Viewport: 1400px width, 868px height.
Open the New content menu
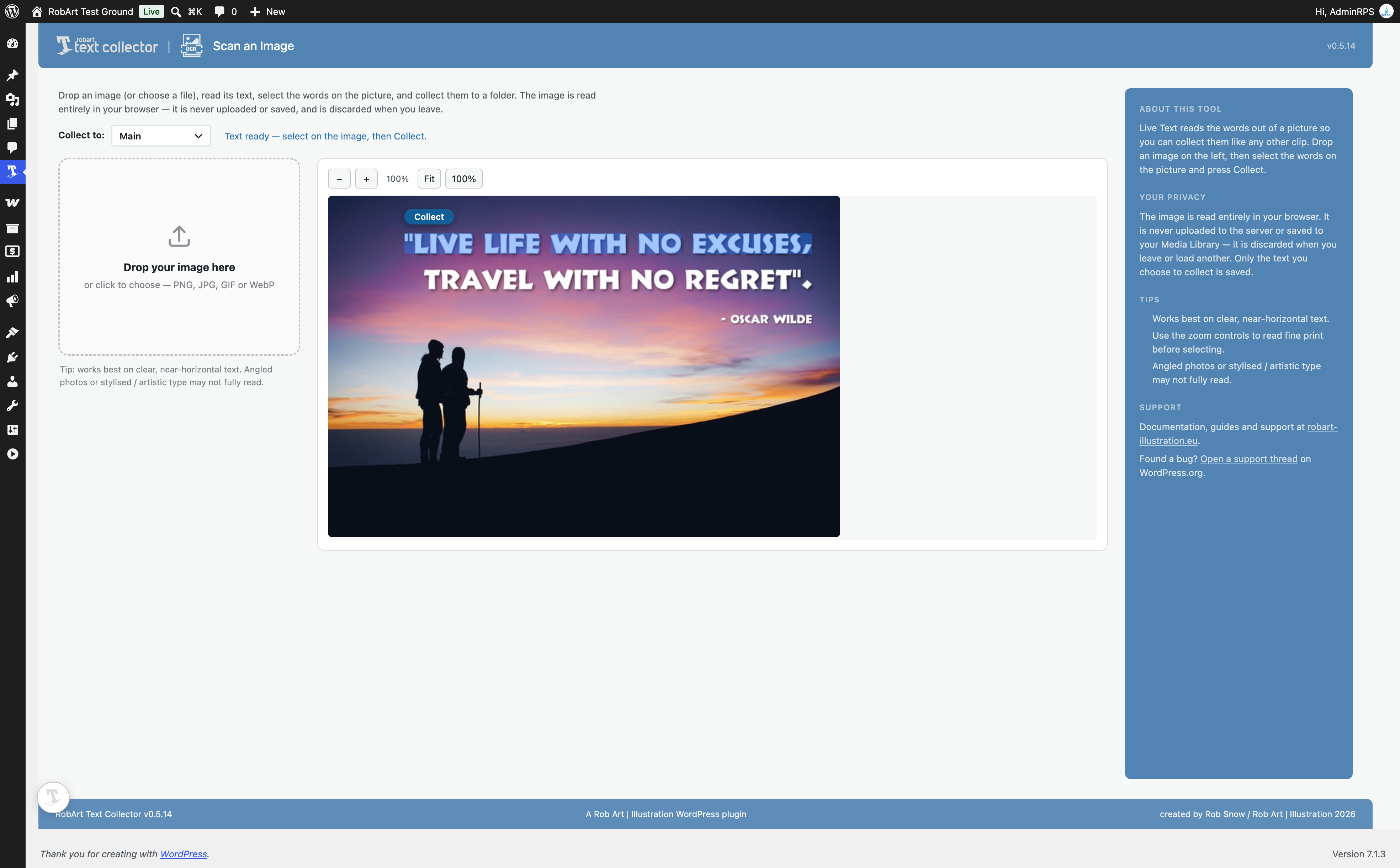(267, 11)
